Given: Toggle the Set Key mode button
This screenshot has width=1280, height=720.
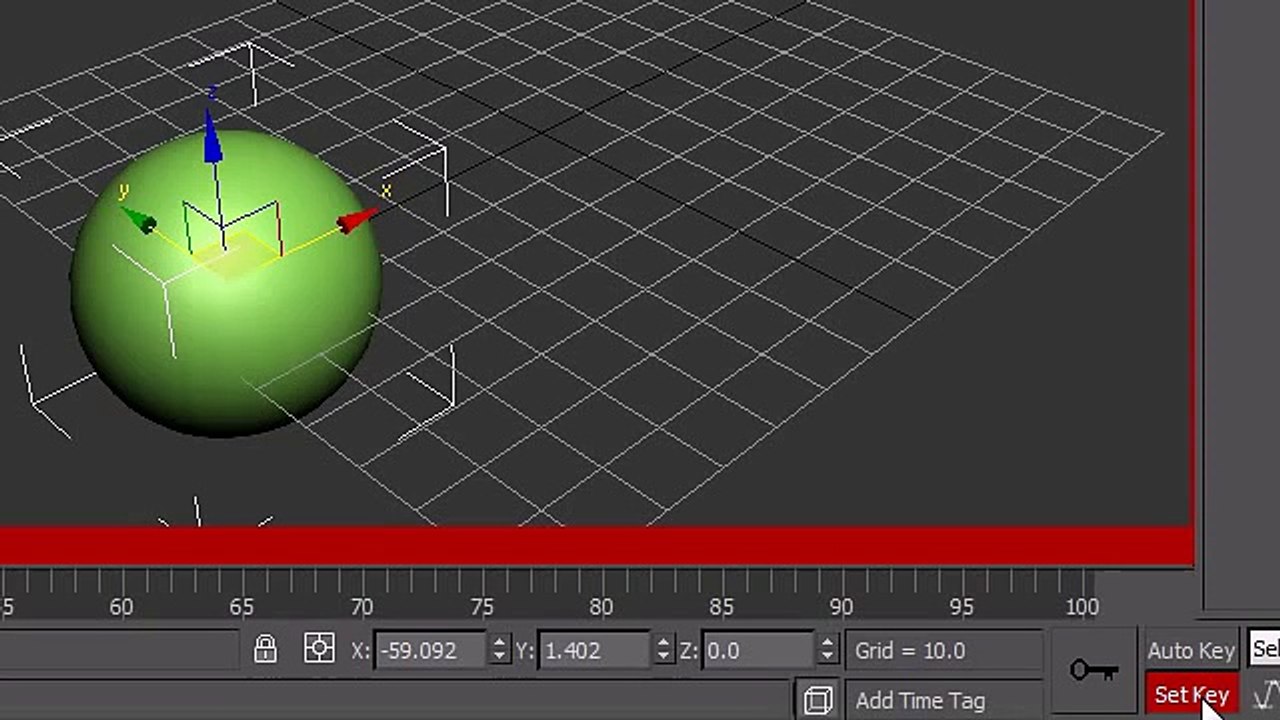Looking at the screenshot, I should (x=1191, y=695).
